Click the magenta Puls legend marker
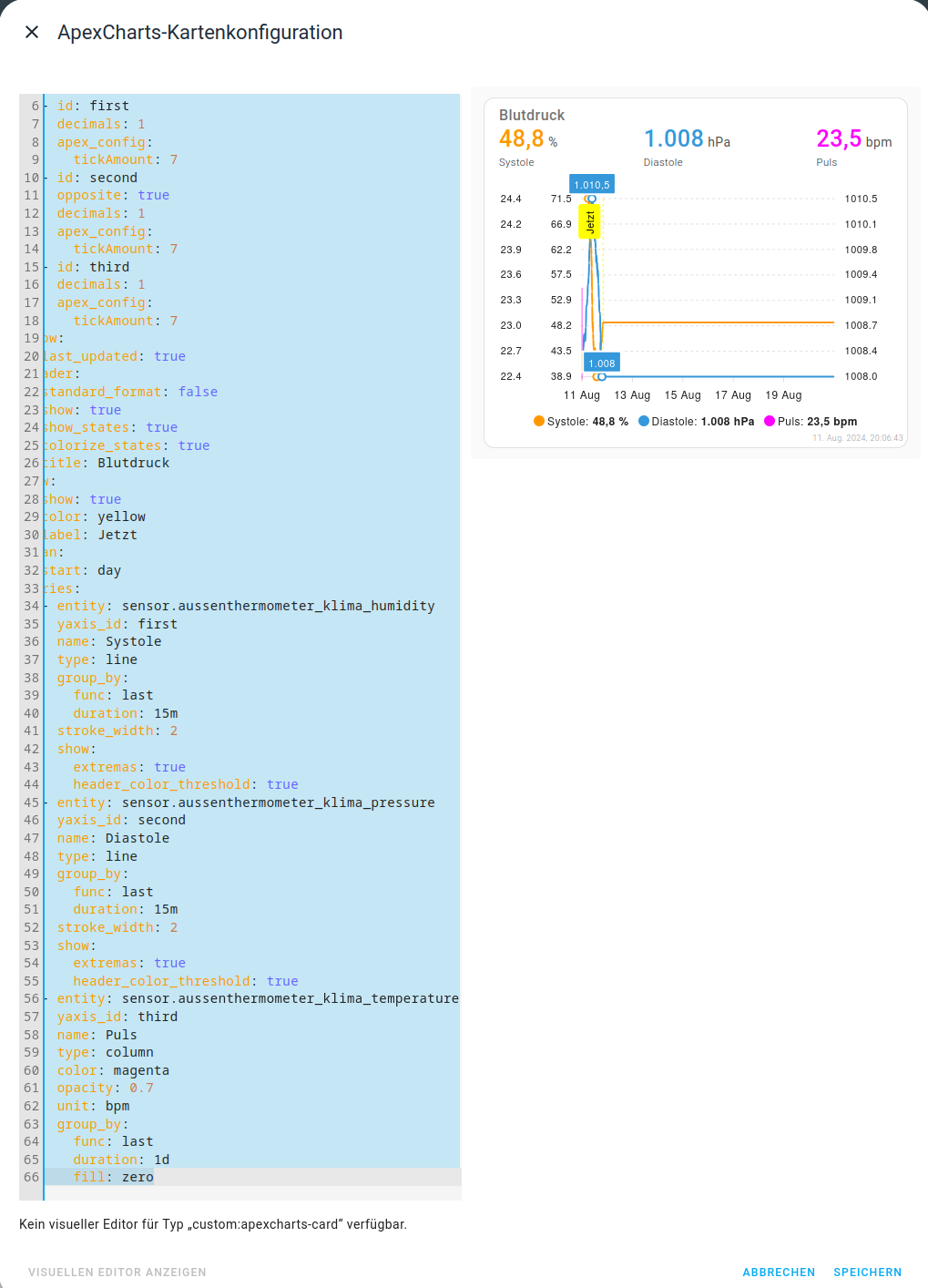The height and width of the screenshot is (1288, 928). click(770, 421)
